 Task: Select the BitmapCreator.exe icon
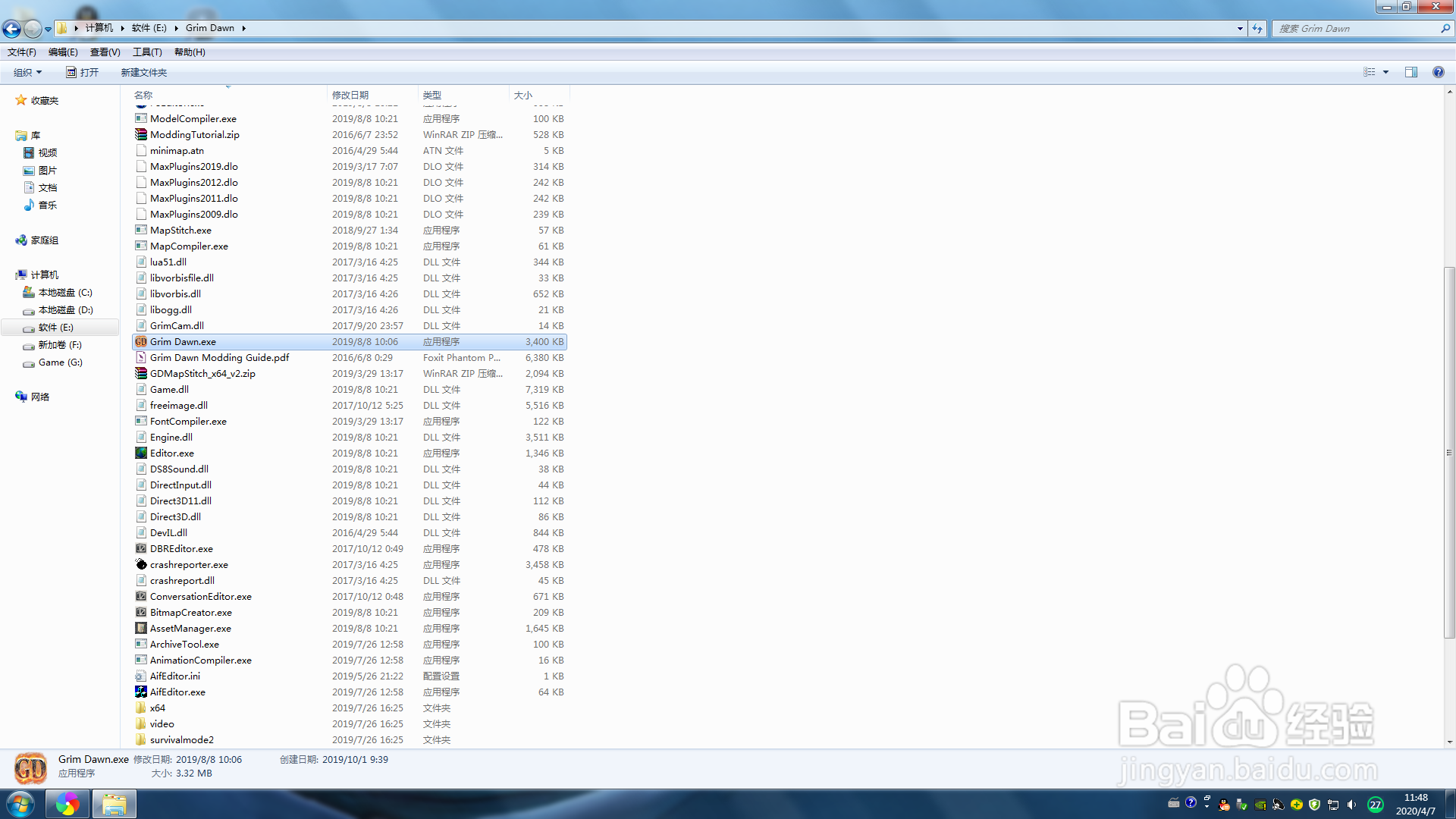[141, 613]
